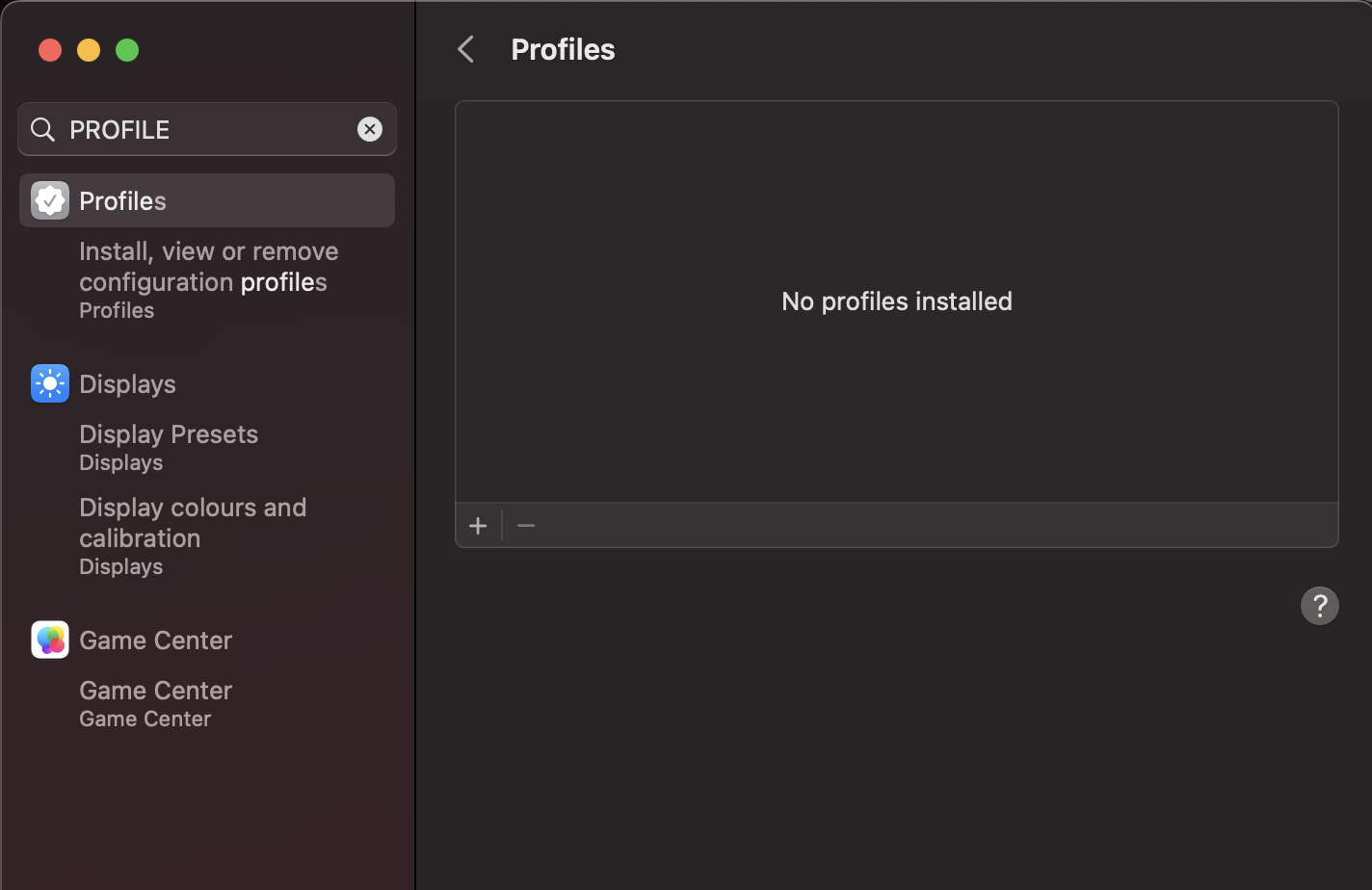
Task: Open Game Center sidebar category
Action: [156, 640]
